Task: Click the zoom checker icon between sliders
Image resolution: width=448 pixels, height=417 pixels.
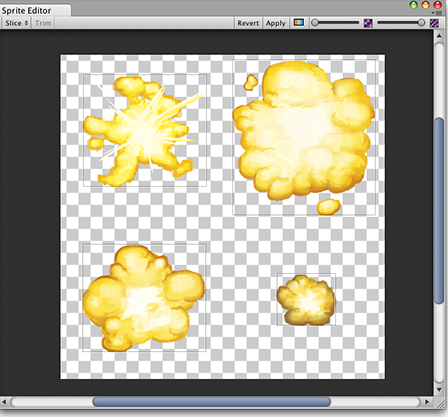Action: pyautogui.click(x=368, y=23)
